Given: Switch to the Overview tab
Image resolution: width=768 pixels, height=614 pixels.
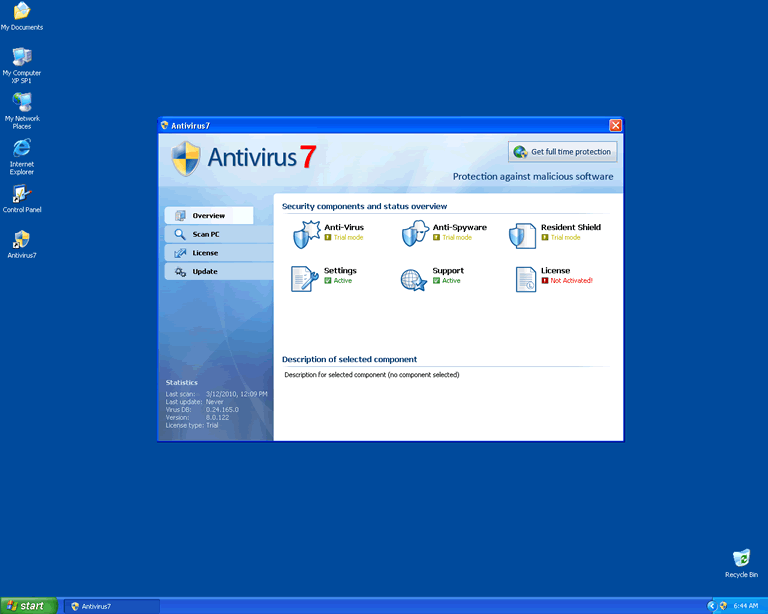Looking at the screenshot, I should 209,216.
